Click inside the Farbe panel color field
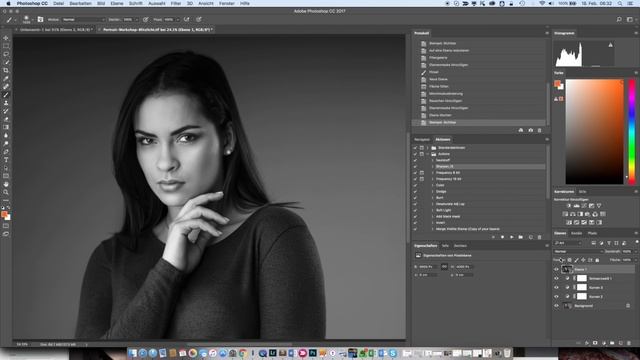This screenshot has width=640, height=360. click(x=594, y=132)
